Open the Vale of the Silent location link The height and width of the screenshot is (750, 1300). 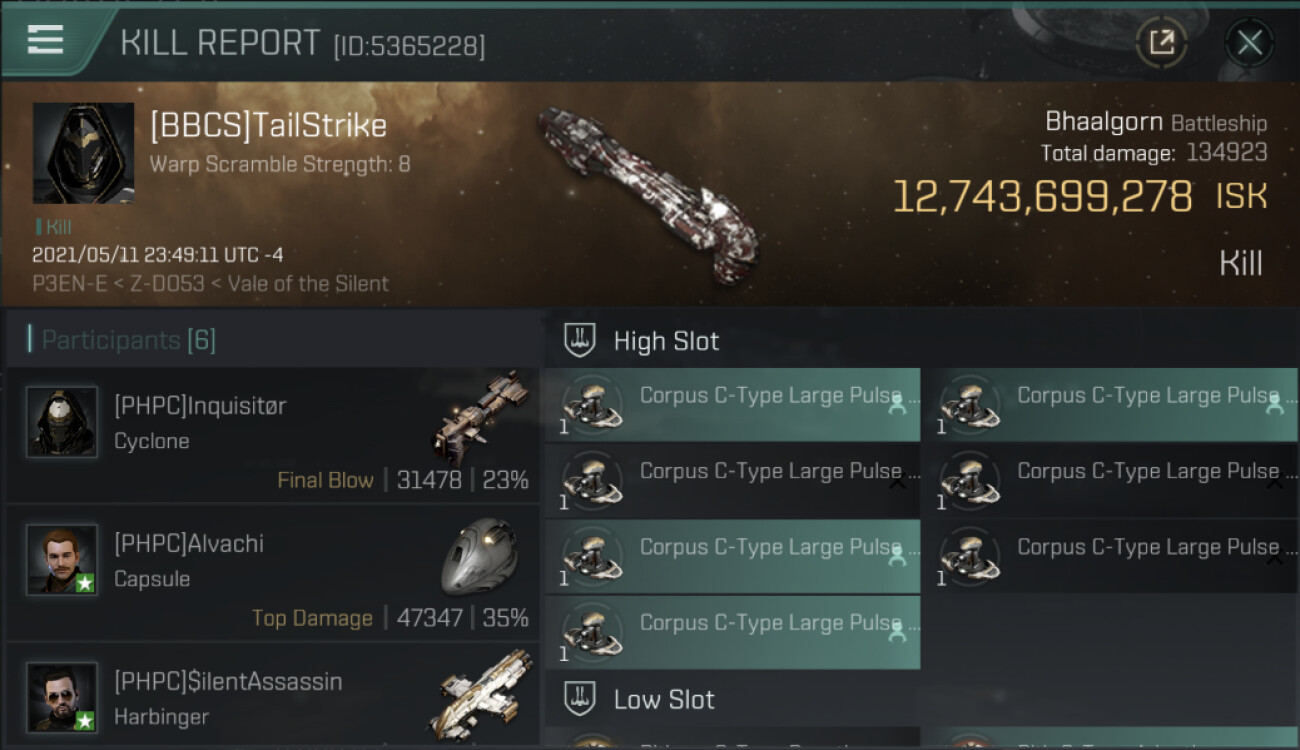[x=308, y=283]
